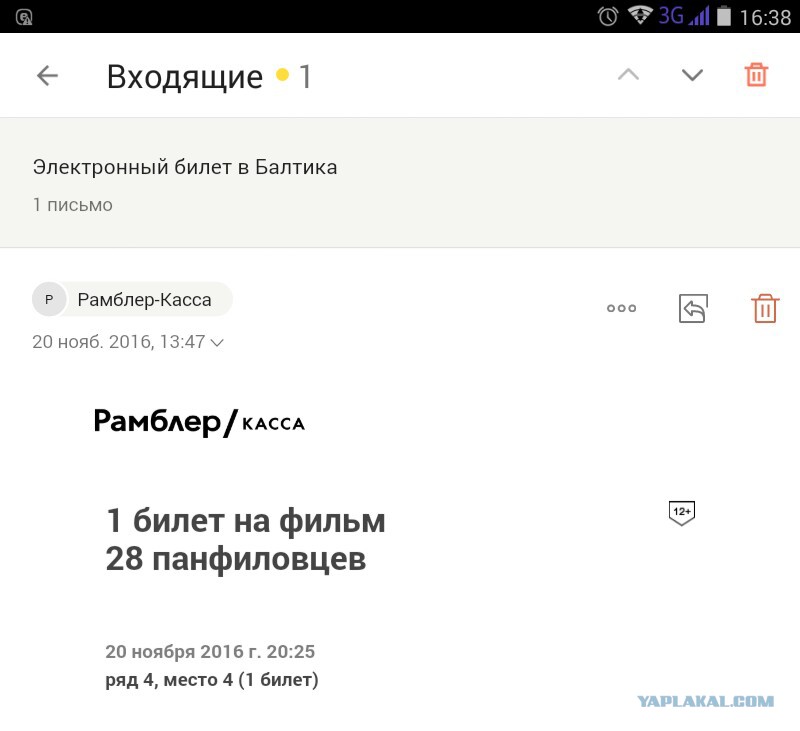
Task: Tap the showtime 20 ноября 2016 г. 20:25
Action: pyautogui.click(x=210, y=651)
